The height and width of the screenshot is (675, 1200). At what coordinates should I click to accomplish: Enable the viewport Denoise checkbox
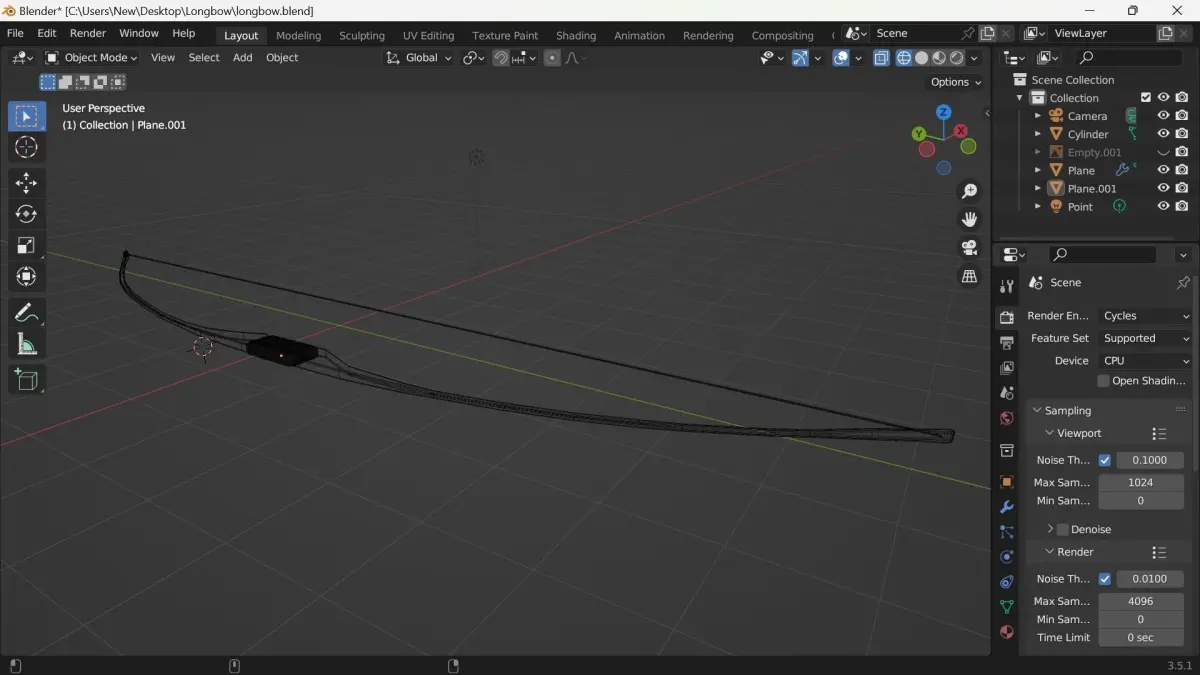click(x=1063, y=530)
